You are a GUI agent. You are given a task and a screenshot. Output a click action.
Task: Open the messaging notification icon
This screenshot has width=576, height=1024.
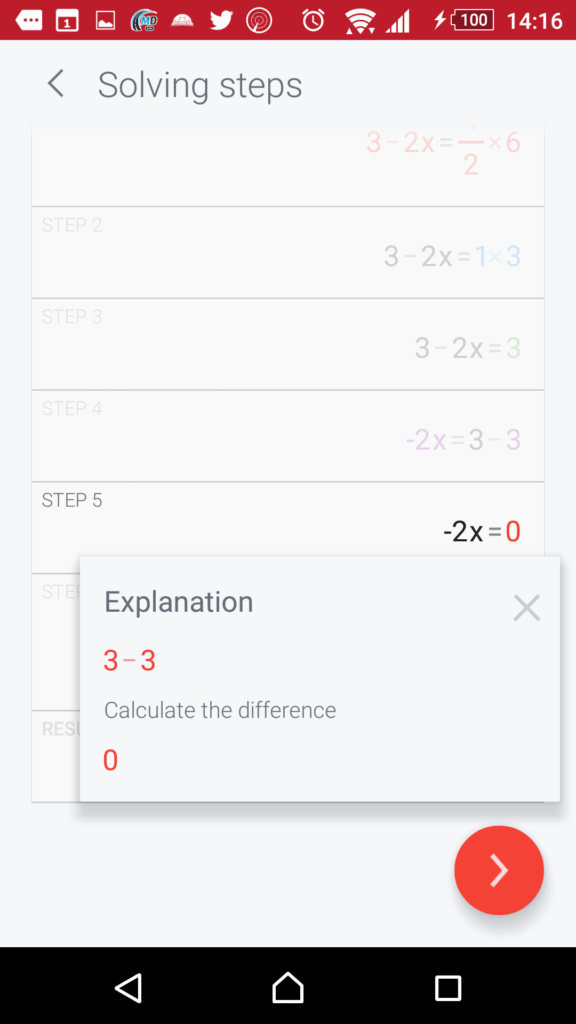point(28,21)
